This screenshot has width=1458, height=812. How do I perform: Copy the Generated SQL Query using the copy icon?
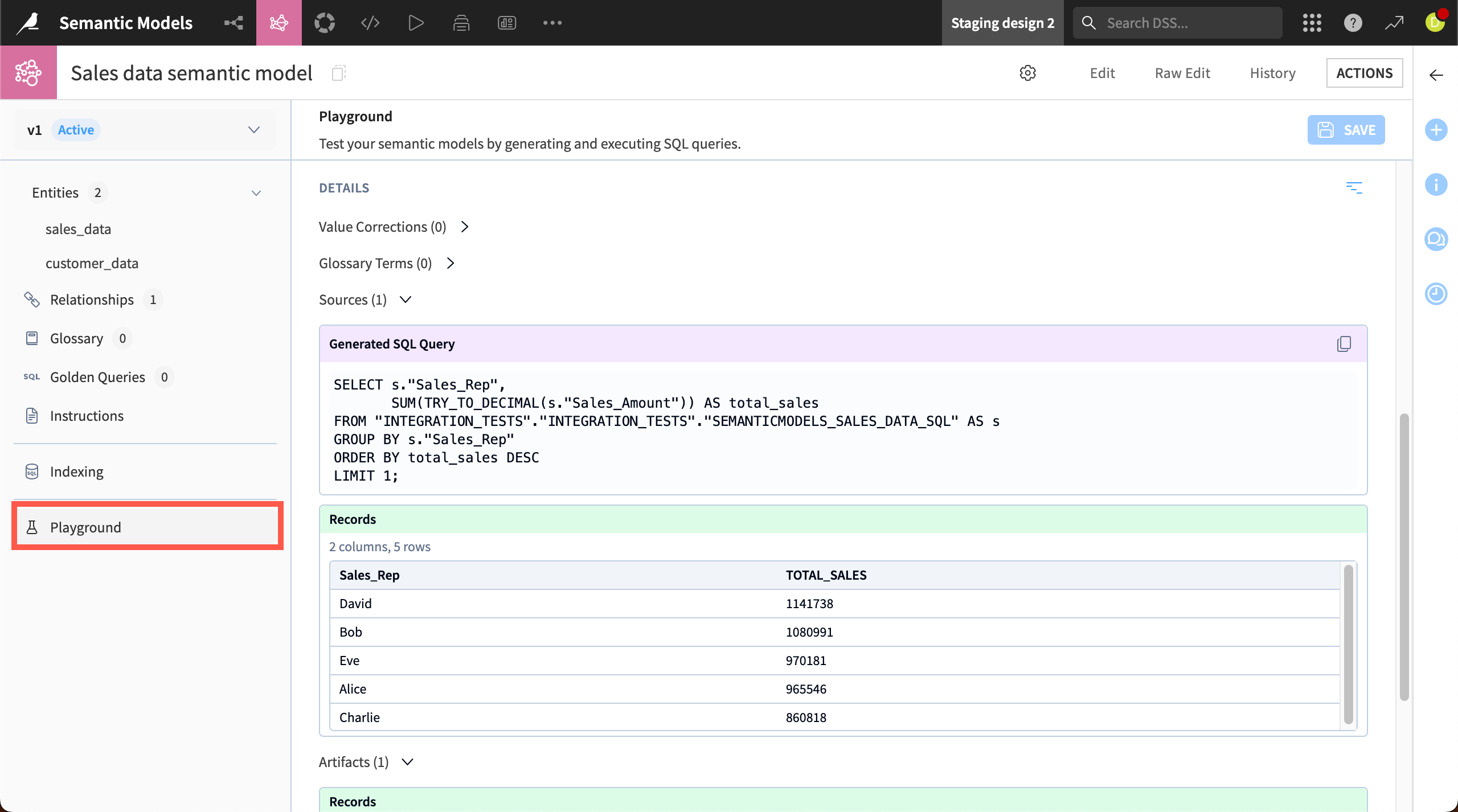tap(1344, 343)
